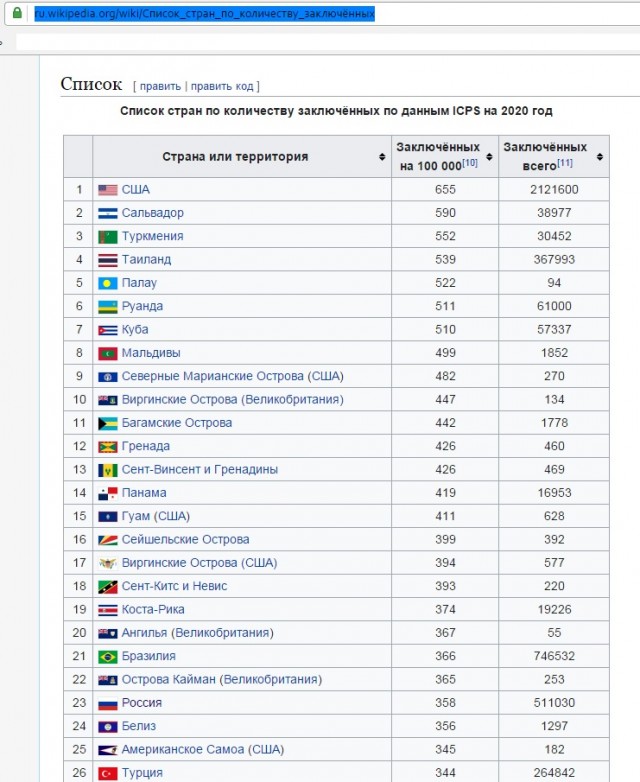Click the El Salvador flag icon

pos(108,213)
